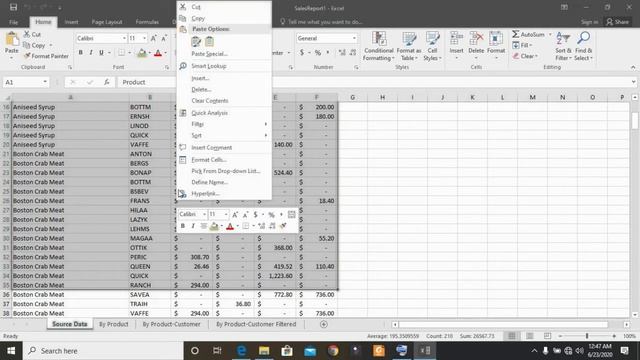
Task: Click the ribbon Accounting dollar format icon
Action: 302,53
